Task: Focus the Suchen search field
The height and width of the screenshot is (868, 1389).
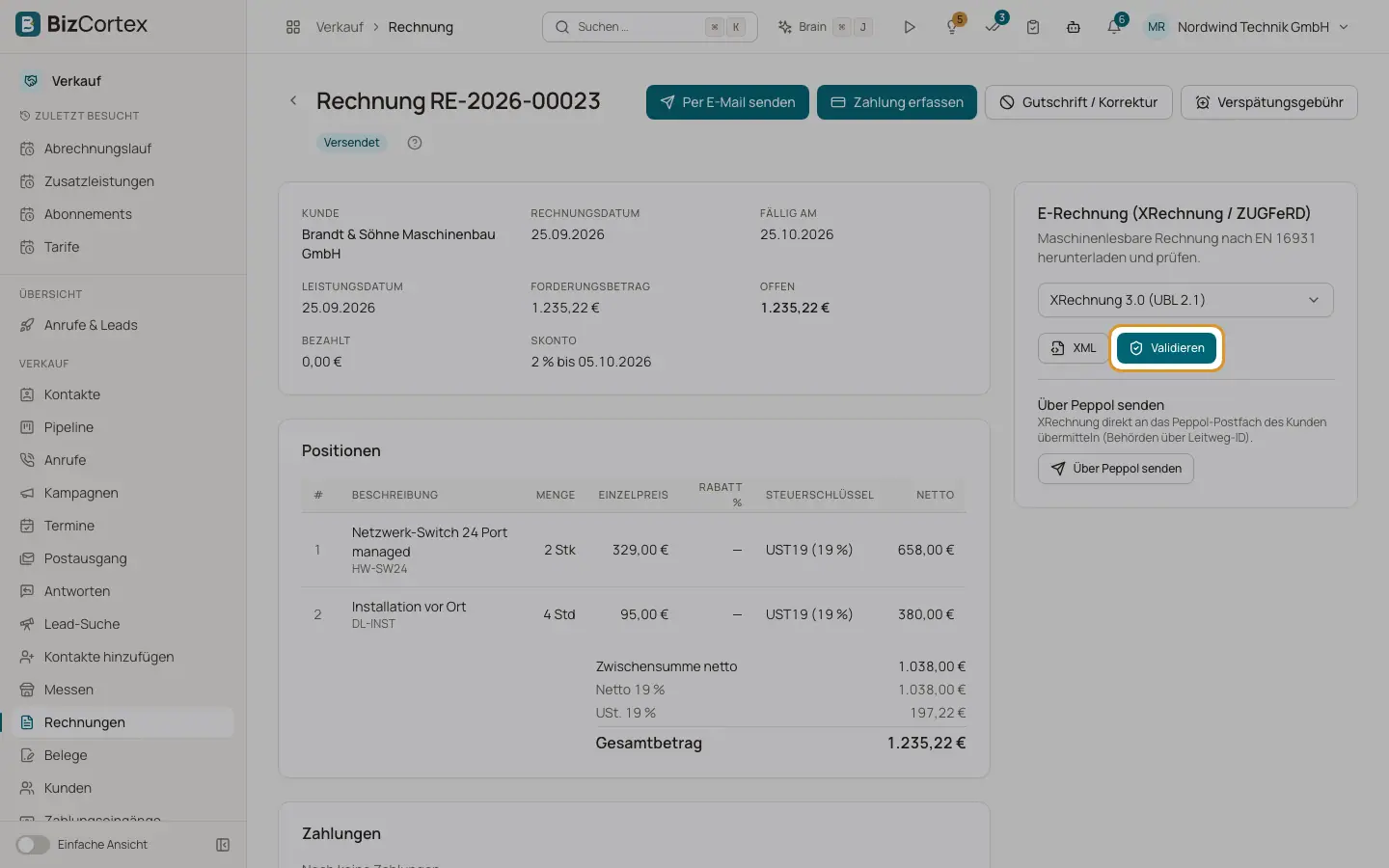Action: click(649, 27)
